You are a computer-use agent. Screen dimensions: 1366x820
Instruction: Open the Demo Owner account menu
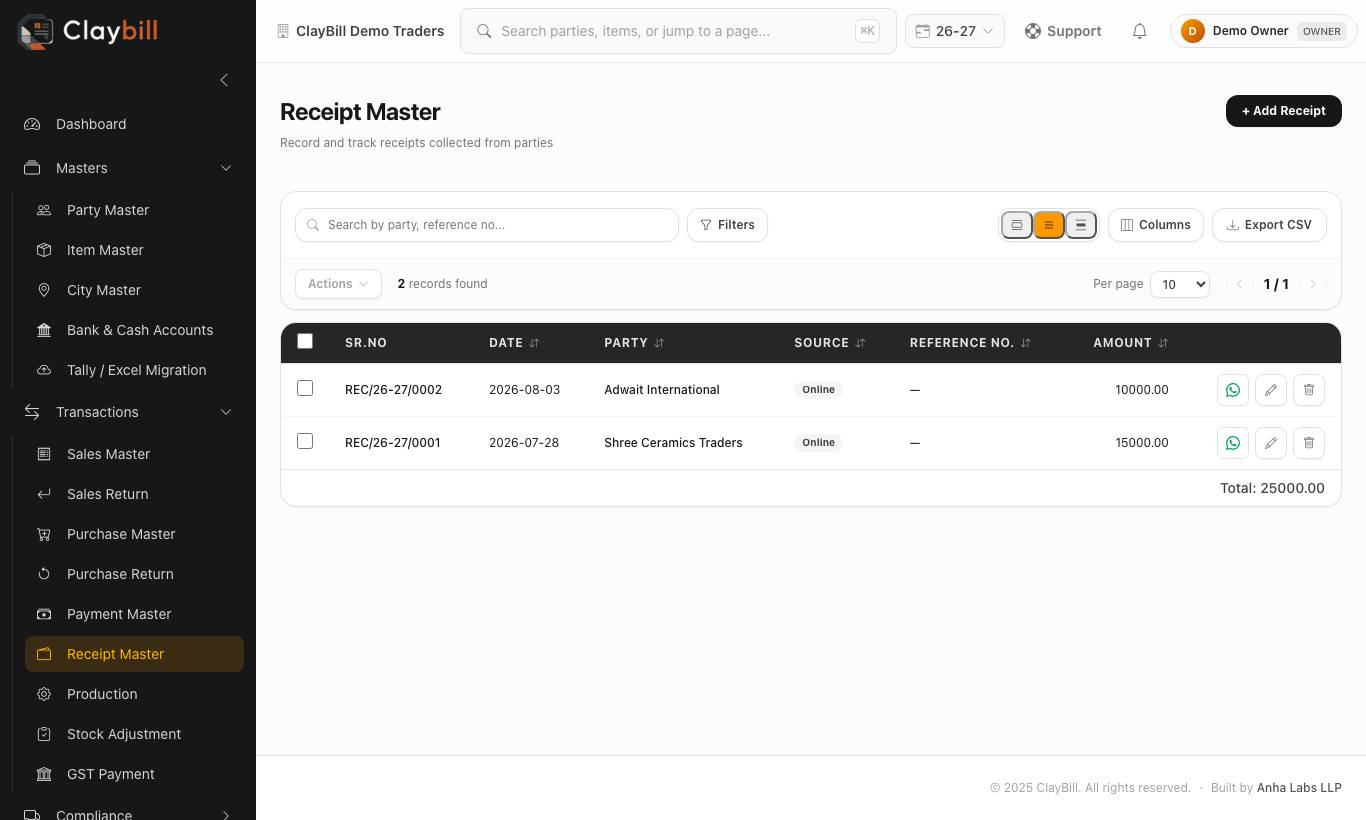pyautogui.click(x=1264, y=31)
